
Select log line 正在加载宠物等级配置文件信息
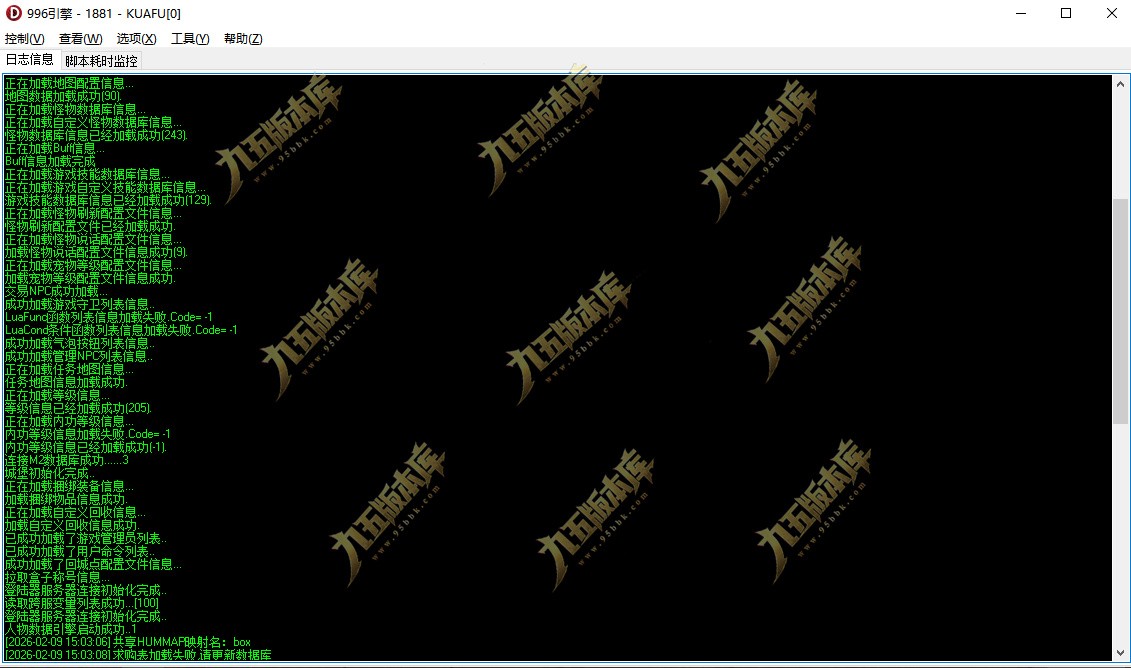[93, 265]
